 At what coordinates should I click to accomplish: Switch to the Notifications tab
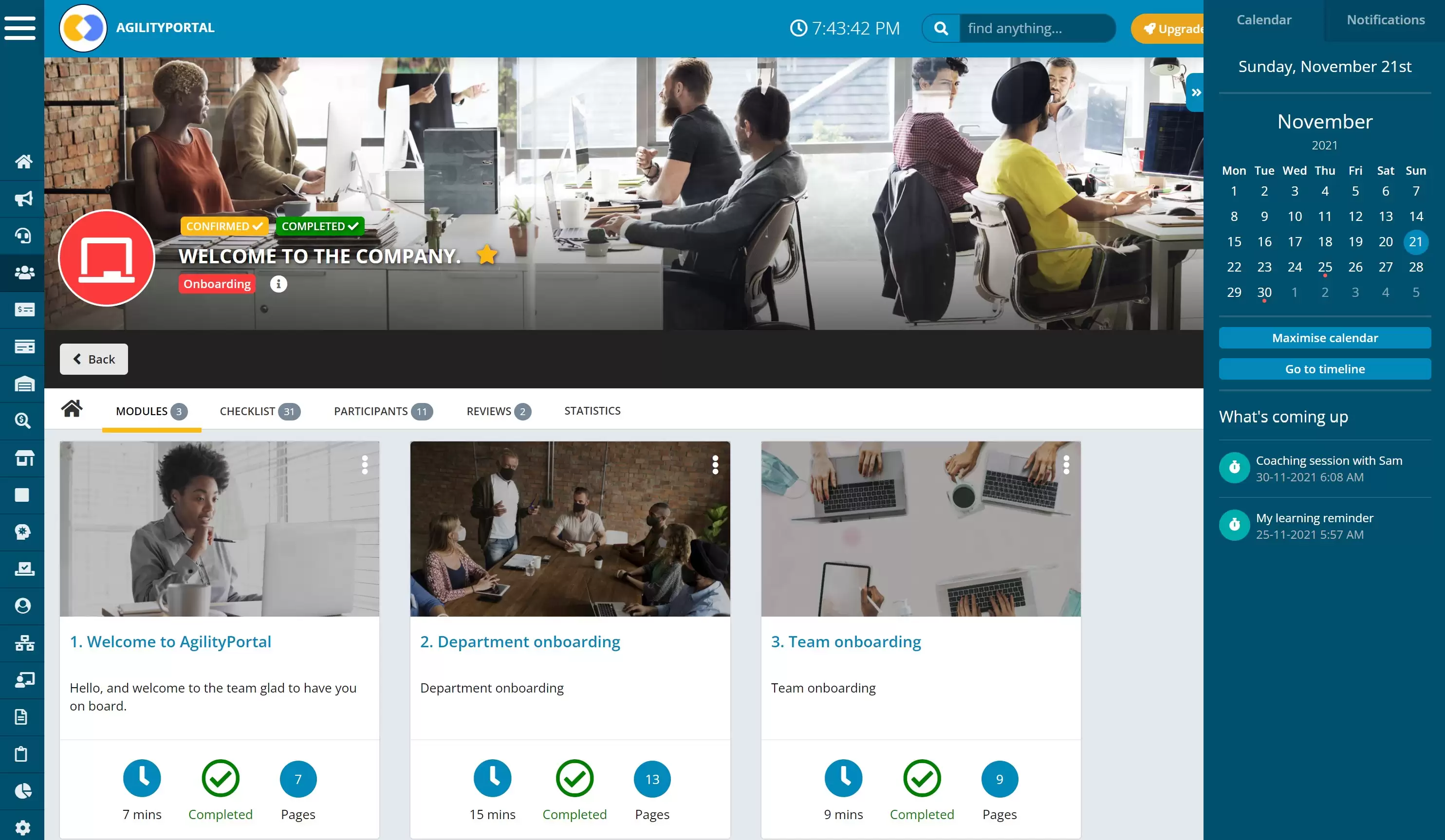[1386, 19]
